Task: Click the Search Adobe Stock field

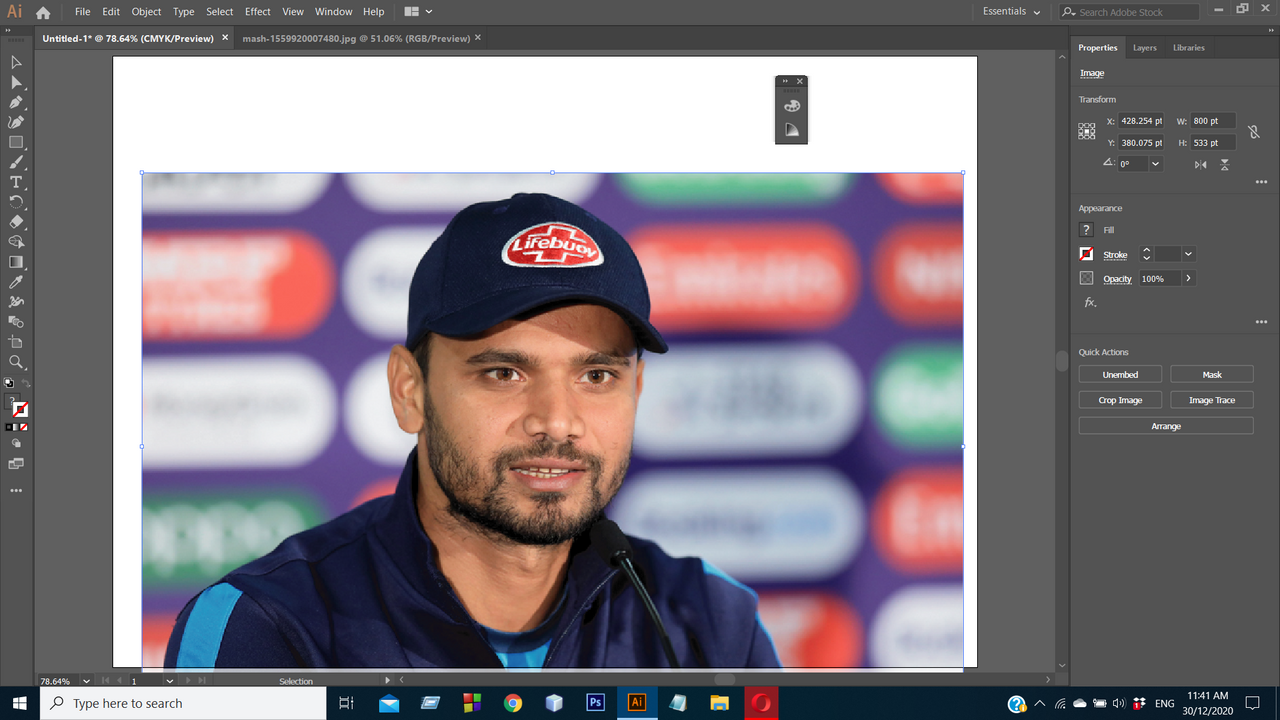Action: 1129,12
